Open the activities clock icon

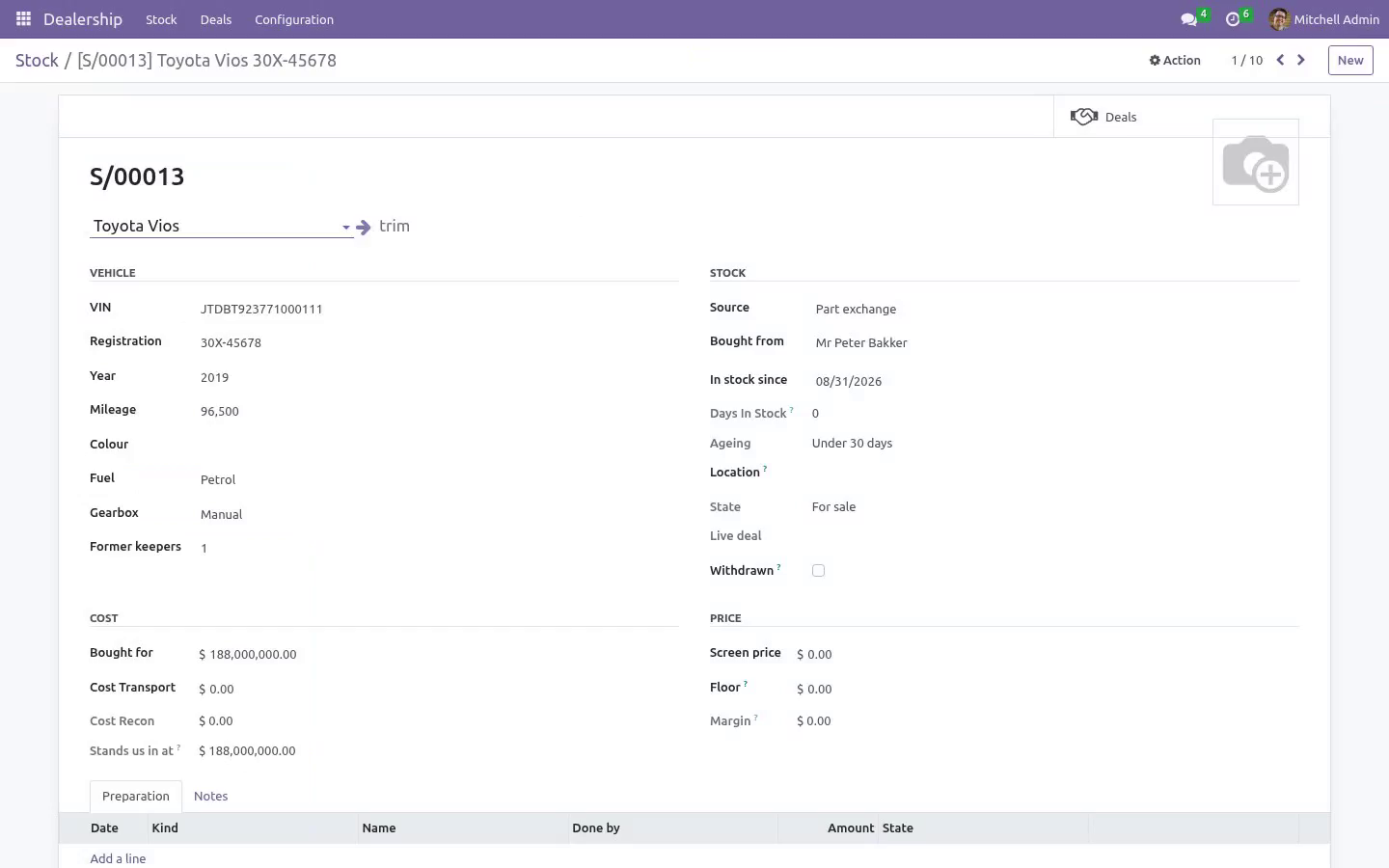pos(1232,19)
